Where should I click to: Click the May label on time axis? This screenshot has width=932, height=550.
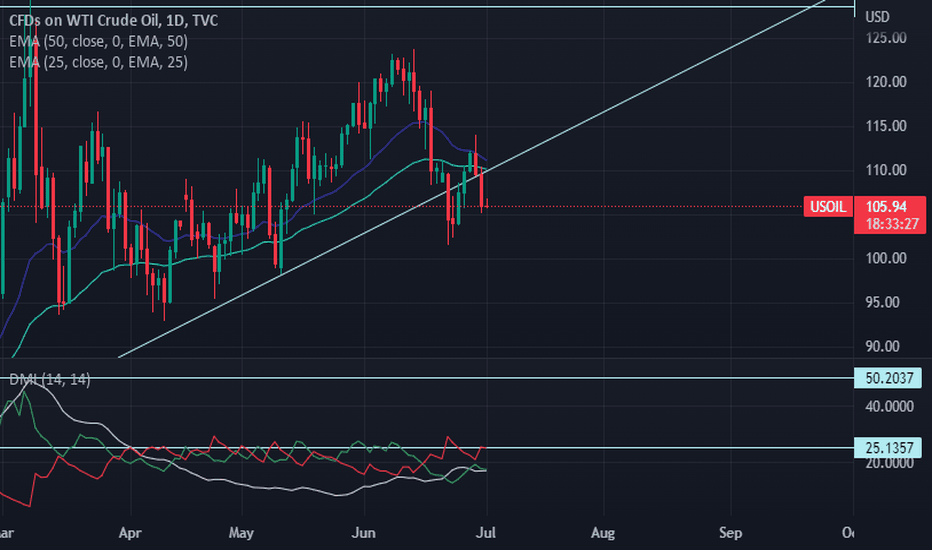point(241,533)
